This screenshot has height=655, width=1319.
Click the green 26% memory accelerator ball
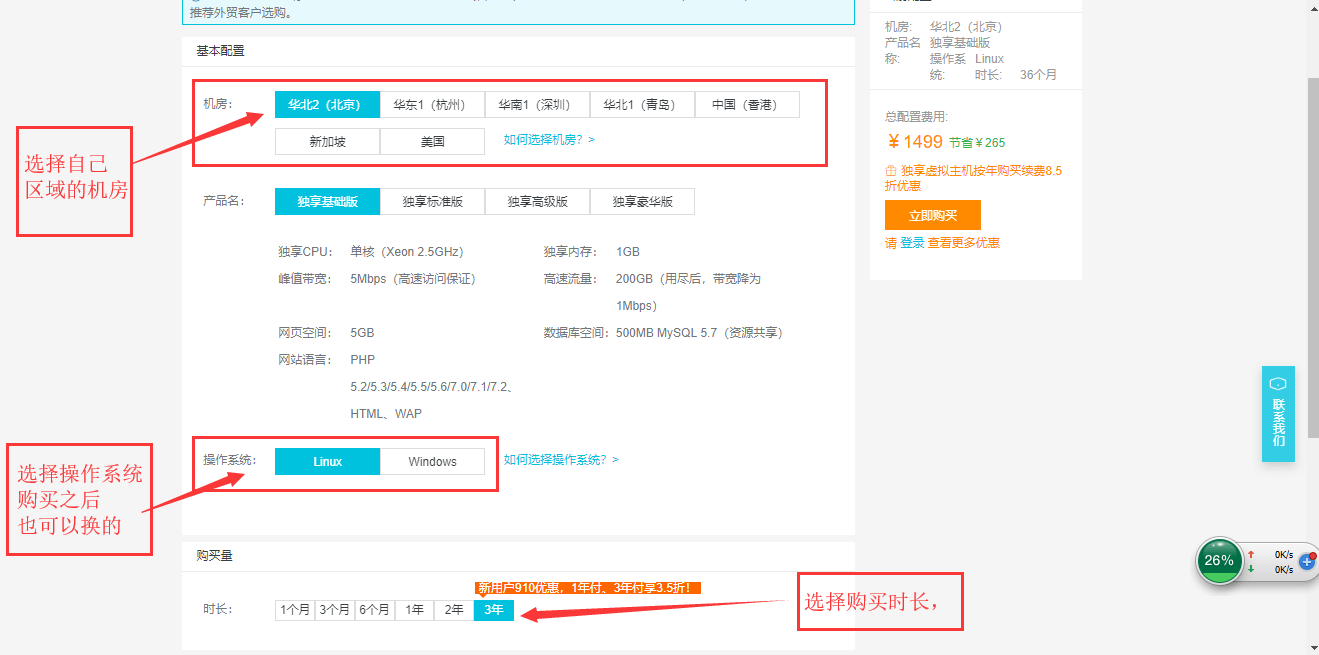(1219, 561)
